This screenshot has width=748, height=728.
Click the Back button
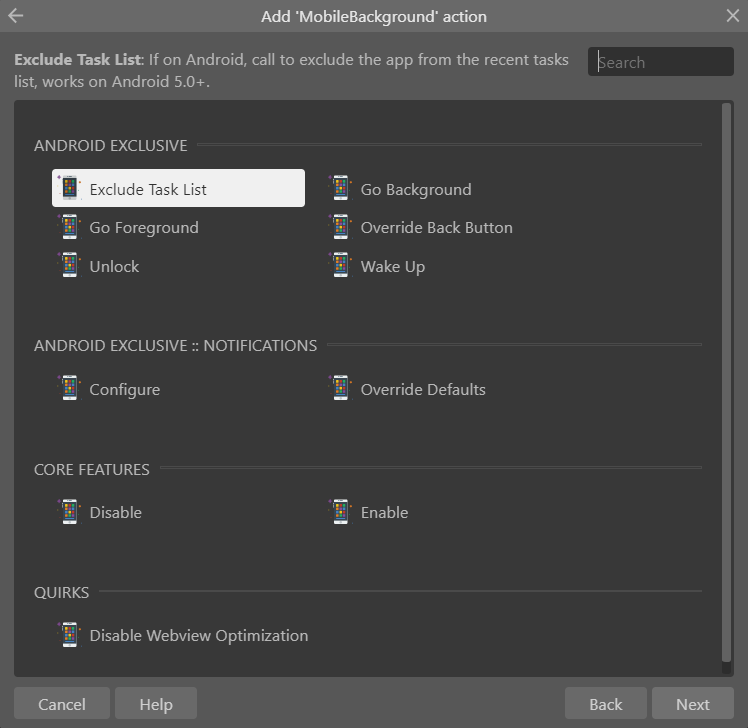pos(606,704)
